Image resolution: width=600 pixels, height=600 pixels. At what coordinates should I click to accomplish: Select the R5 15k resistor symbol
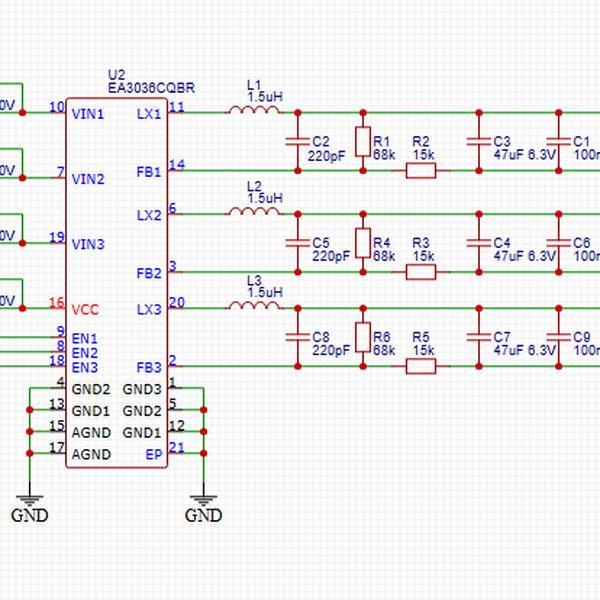point(421,366)
